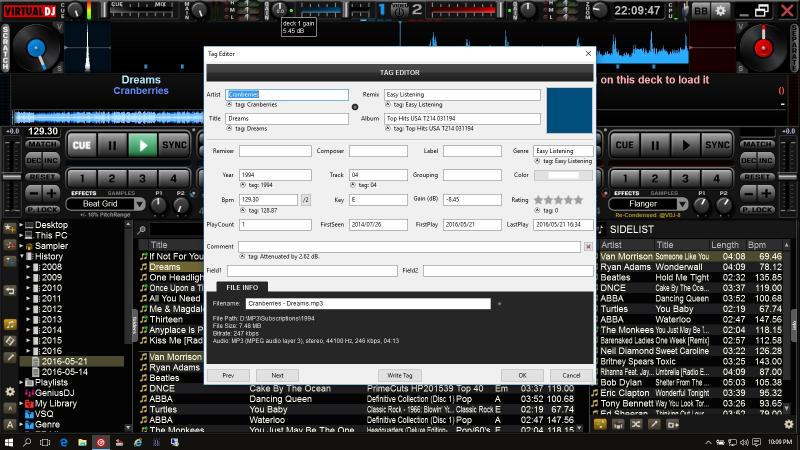Screen dimensions: 800x450
Task: Select Remix tag radio 'Easy Listening'
Action: point(388,105)
